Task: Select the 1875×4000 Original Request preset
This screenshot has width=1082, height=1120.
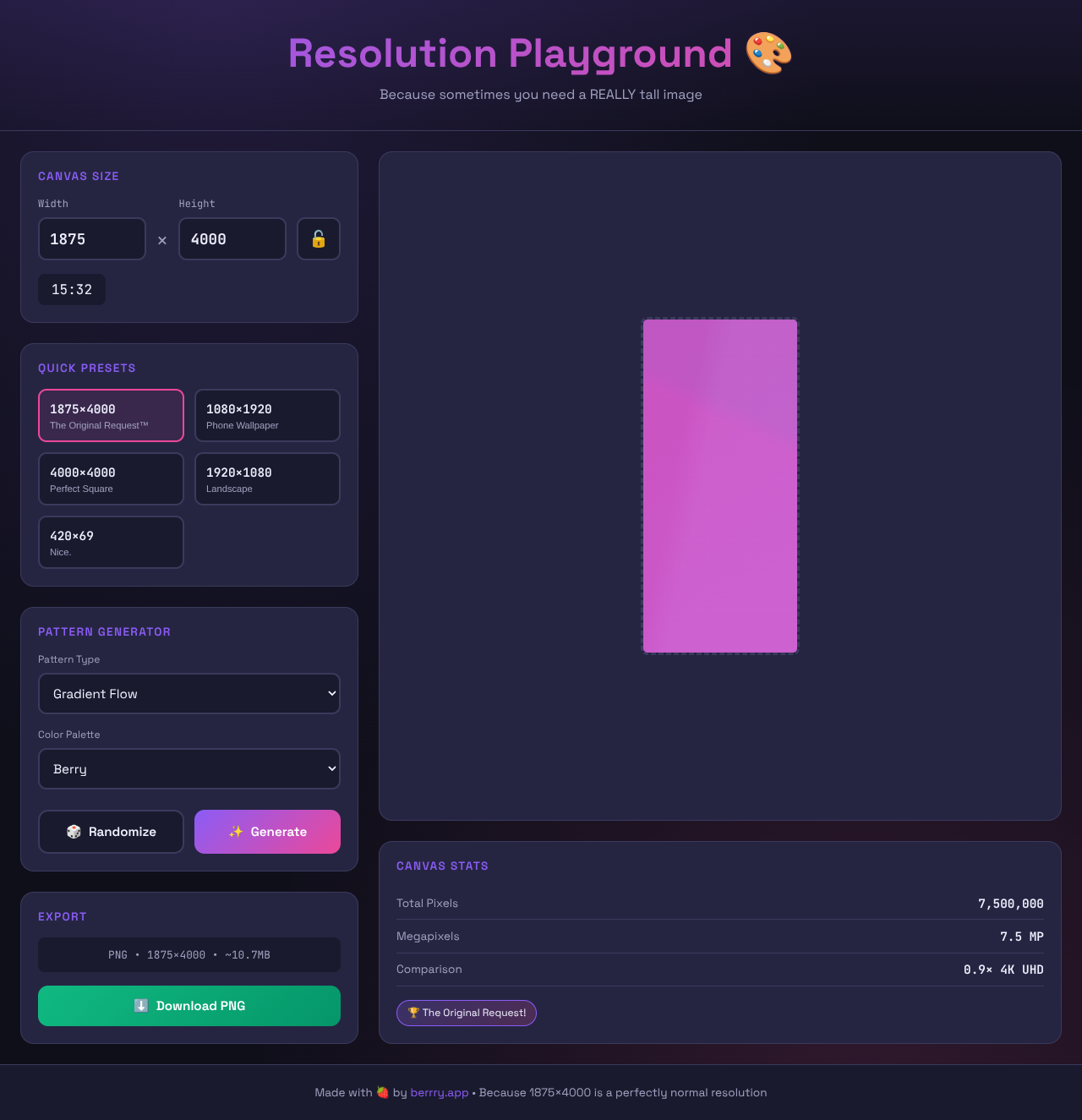Action: coord(111,415)
